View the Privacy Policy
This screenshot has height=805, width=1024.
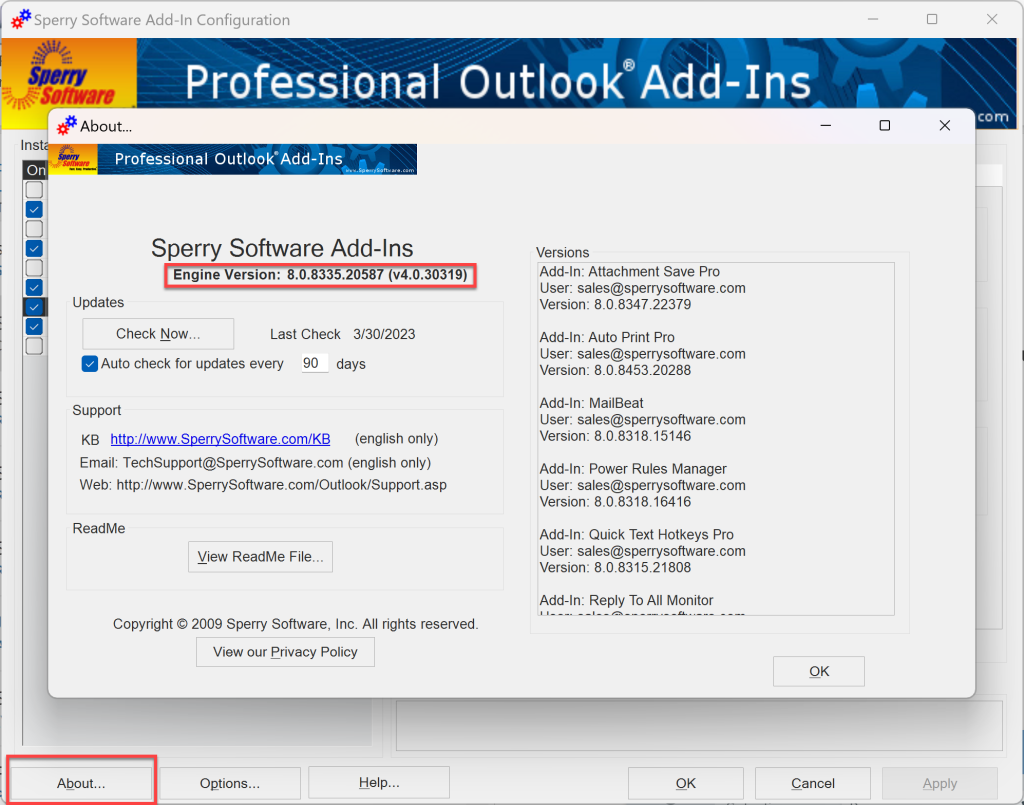click(x=285, y=651)
